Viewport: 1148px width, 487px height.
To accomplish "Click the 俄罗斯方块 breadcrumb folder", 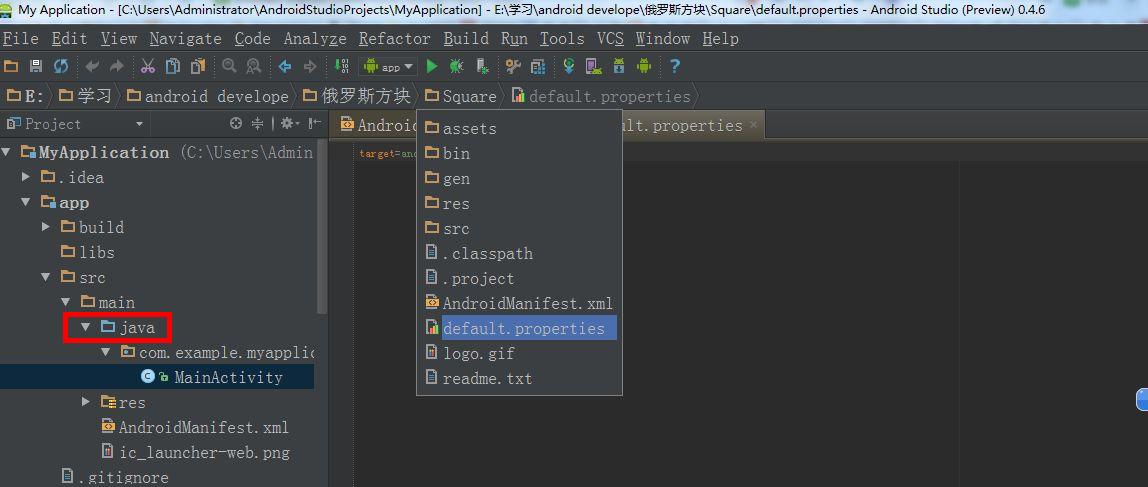I will coord(357,96).
